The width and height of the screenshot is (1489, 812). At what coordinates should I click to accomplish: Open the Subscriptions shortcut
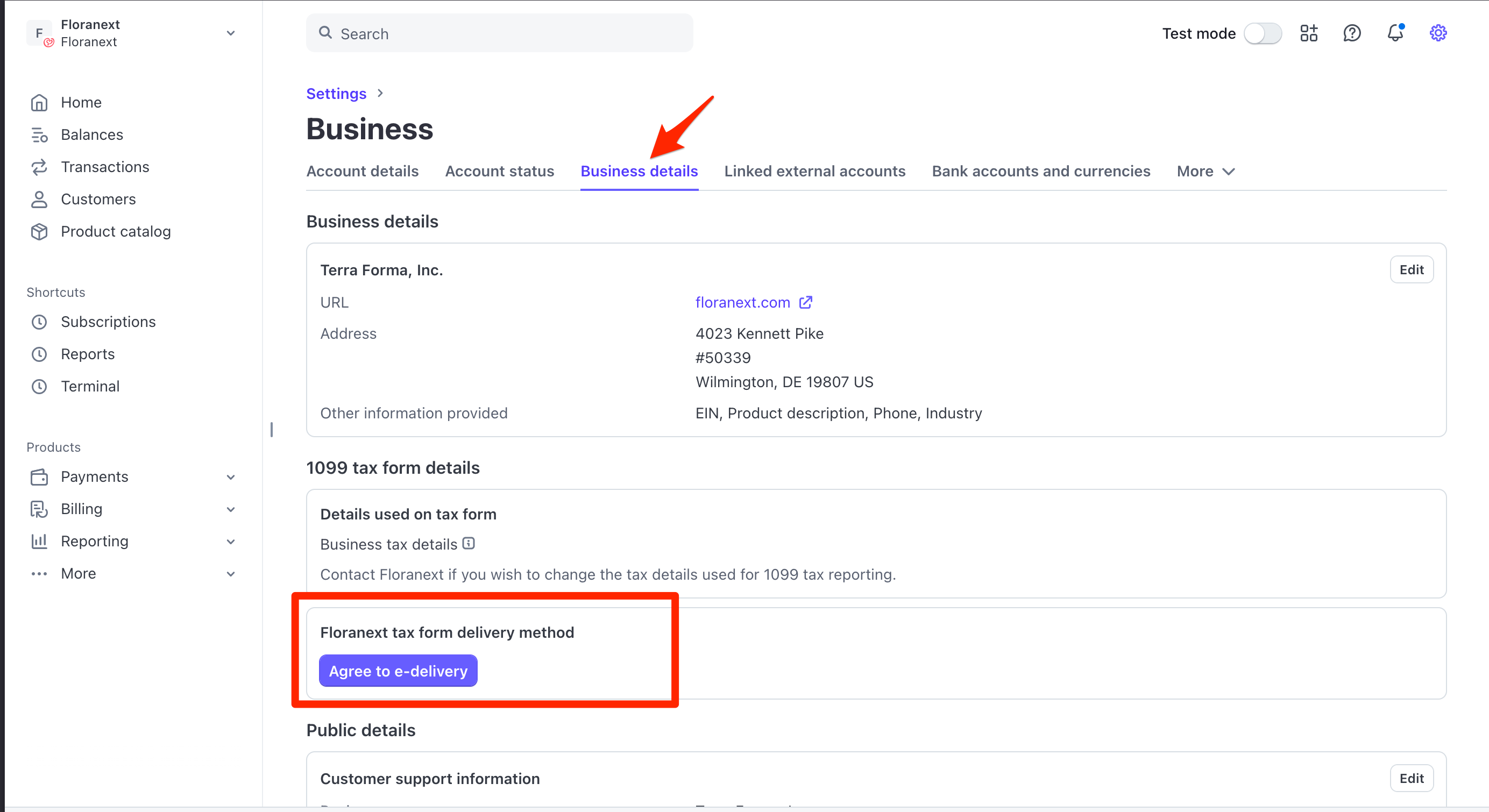[108, 322]
